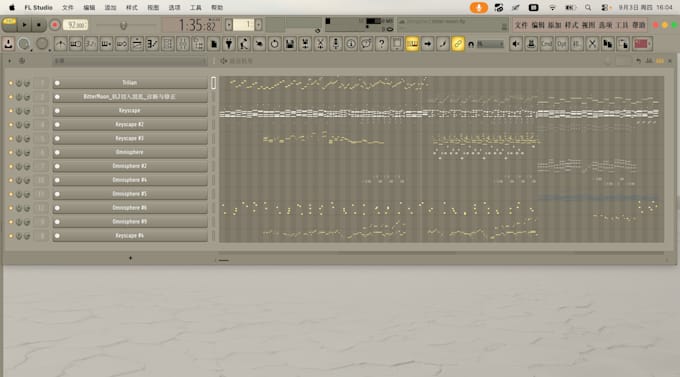Click the download tray icon at toolbar start
680x377 pixels.
[8, 44]
